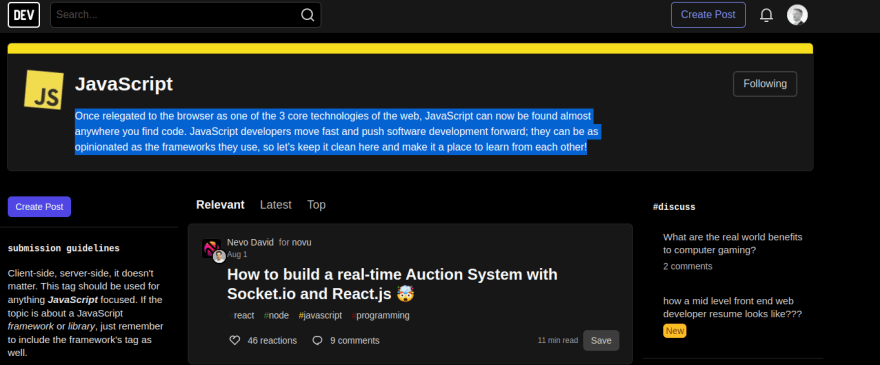Open the #discuss sidebar heading

(x=674, y=207)
